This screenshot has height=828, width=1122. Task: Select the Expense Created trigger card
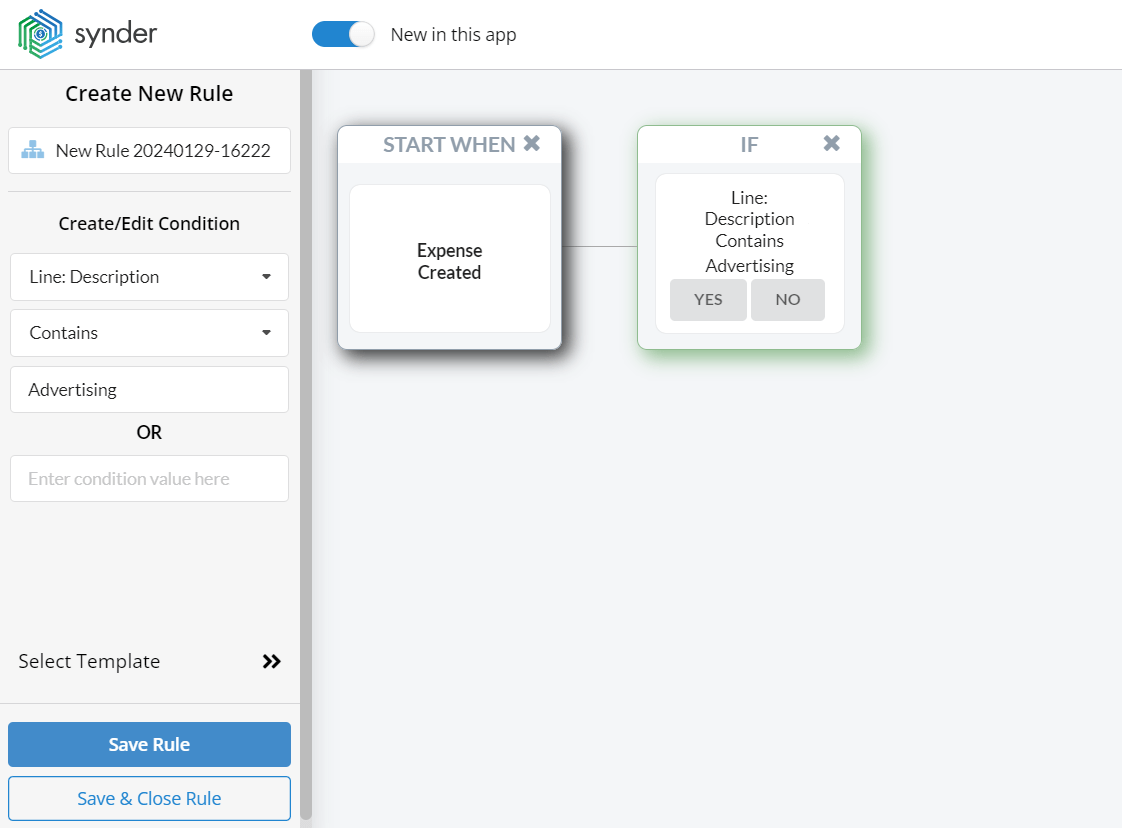click(x=449, y=261)
